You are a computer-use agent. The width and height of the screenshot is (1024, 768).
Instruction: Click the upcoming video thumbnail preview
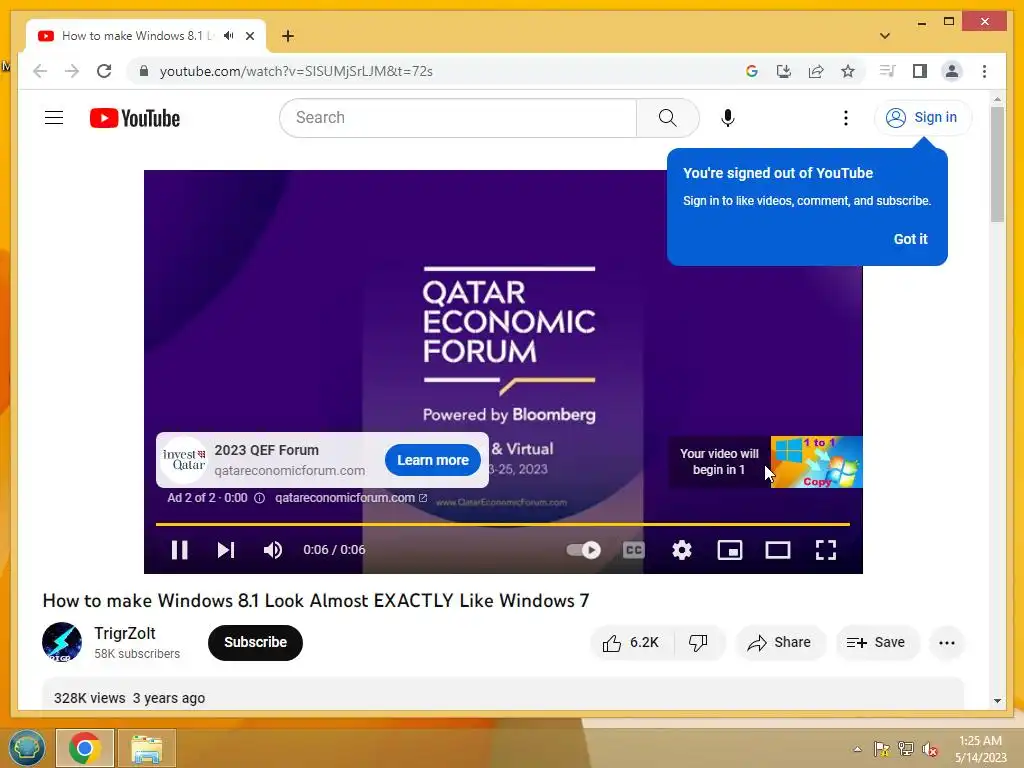(816, 462)
